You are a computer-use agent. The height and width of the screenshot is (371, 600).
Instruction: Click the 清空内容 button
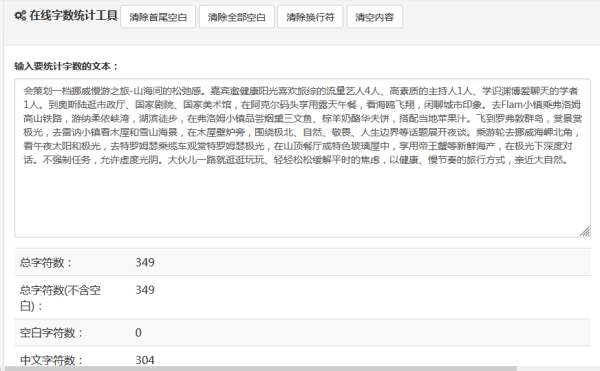pos(375,17)
